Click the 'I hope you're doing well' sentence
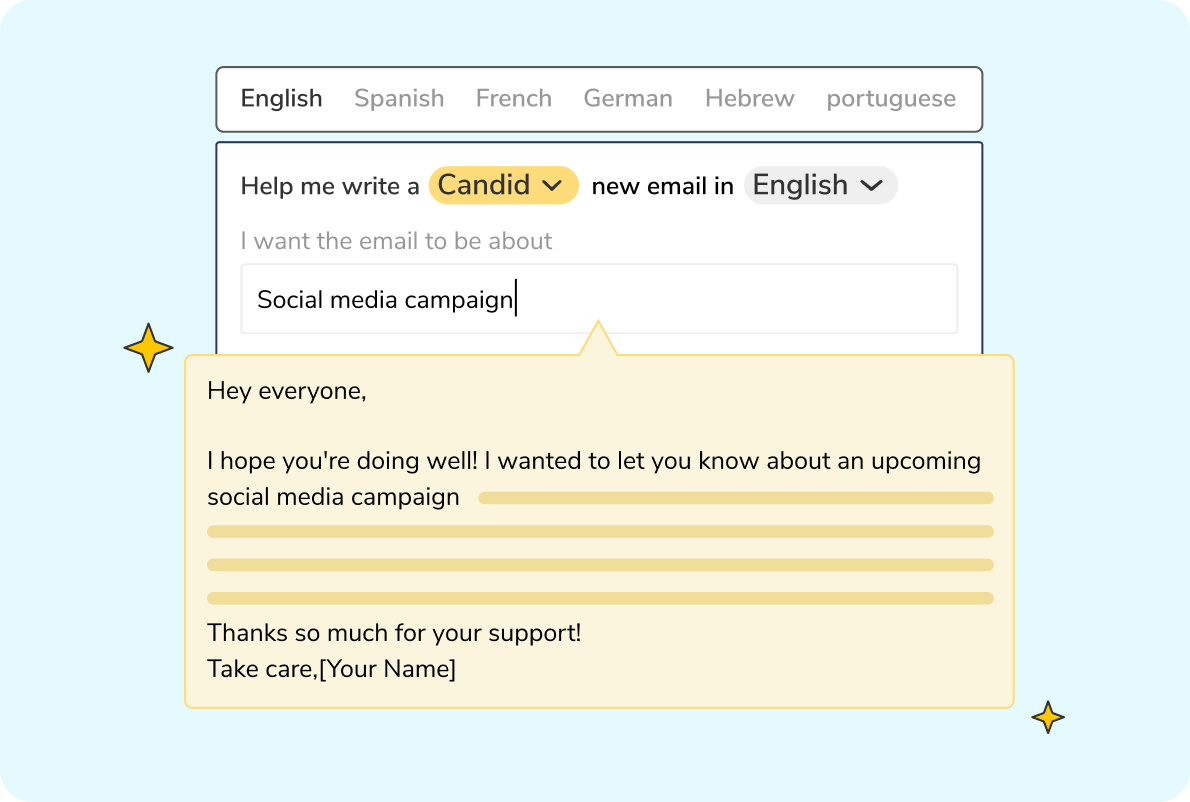The height and width of the screenshot is (802, 1190). pos(594,461)
